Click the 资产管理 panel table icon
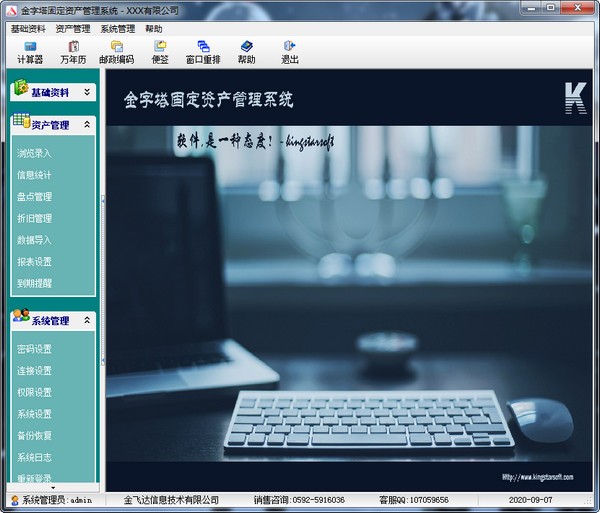This screenshot has width=600, height=513. [x=21, y=121]
